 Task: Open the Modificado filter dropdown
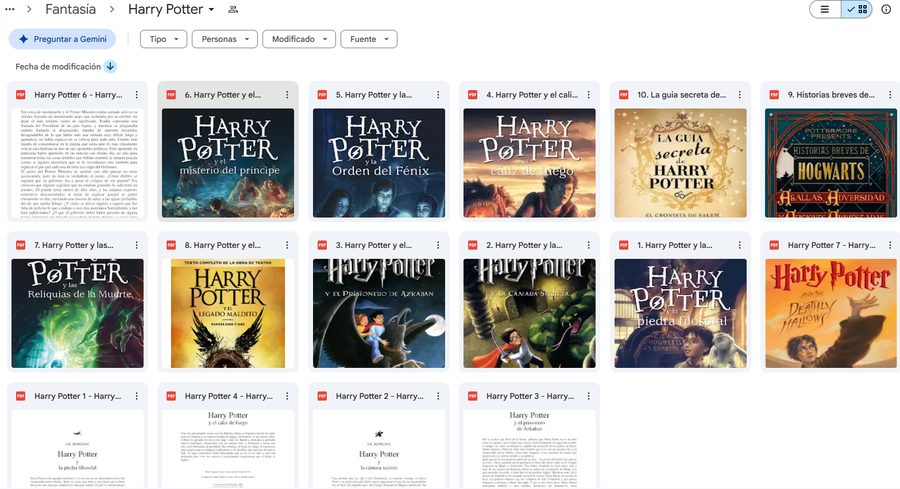[x=299, y=39]
